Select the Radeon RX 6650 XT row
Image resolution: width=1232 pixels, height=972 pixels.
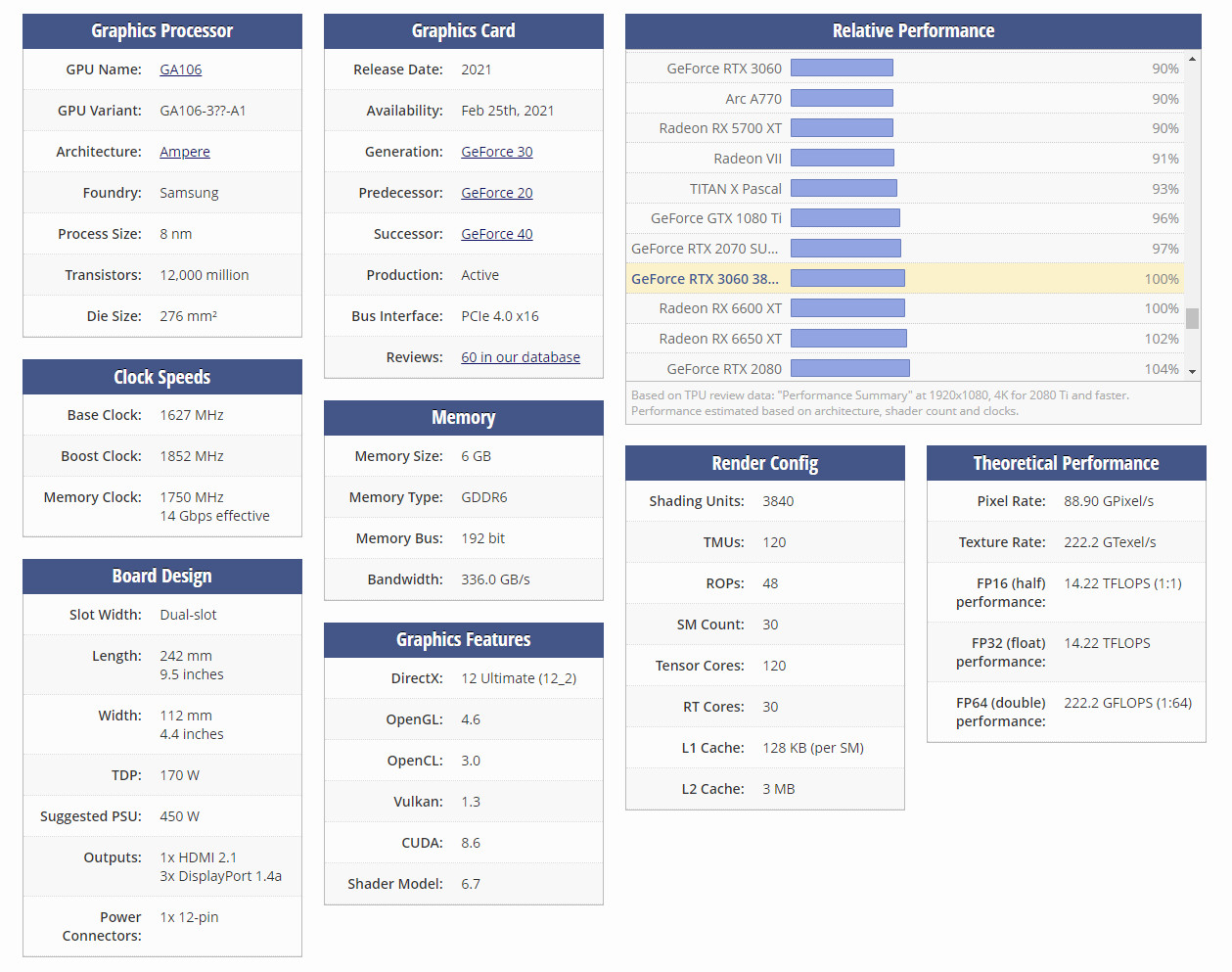click(905, 339)
